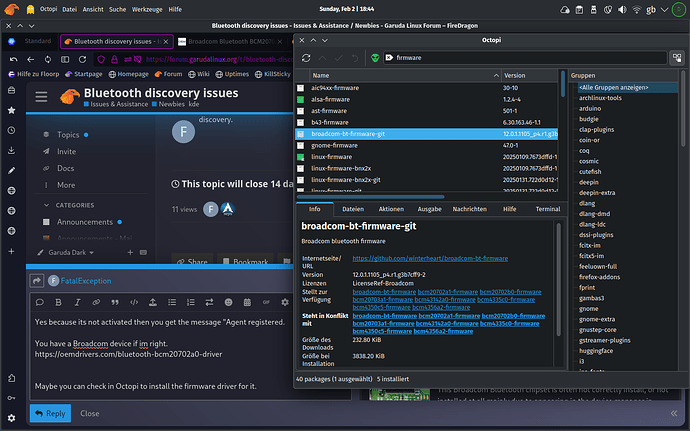Click the package list vertical scrollbar
The width and height of the screenshot is (690, 431).
click(563, 84)
